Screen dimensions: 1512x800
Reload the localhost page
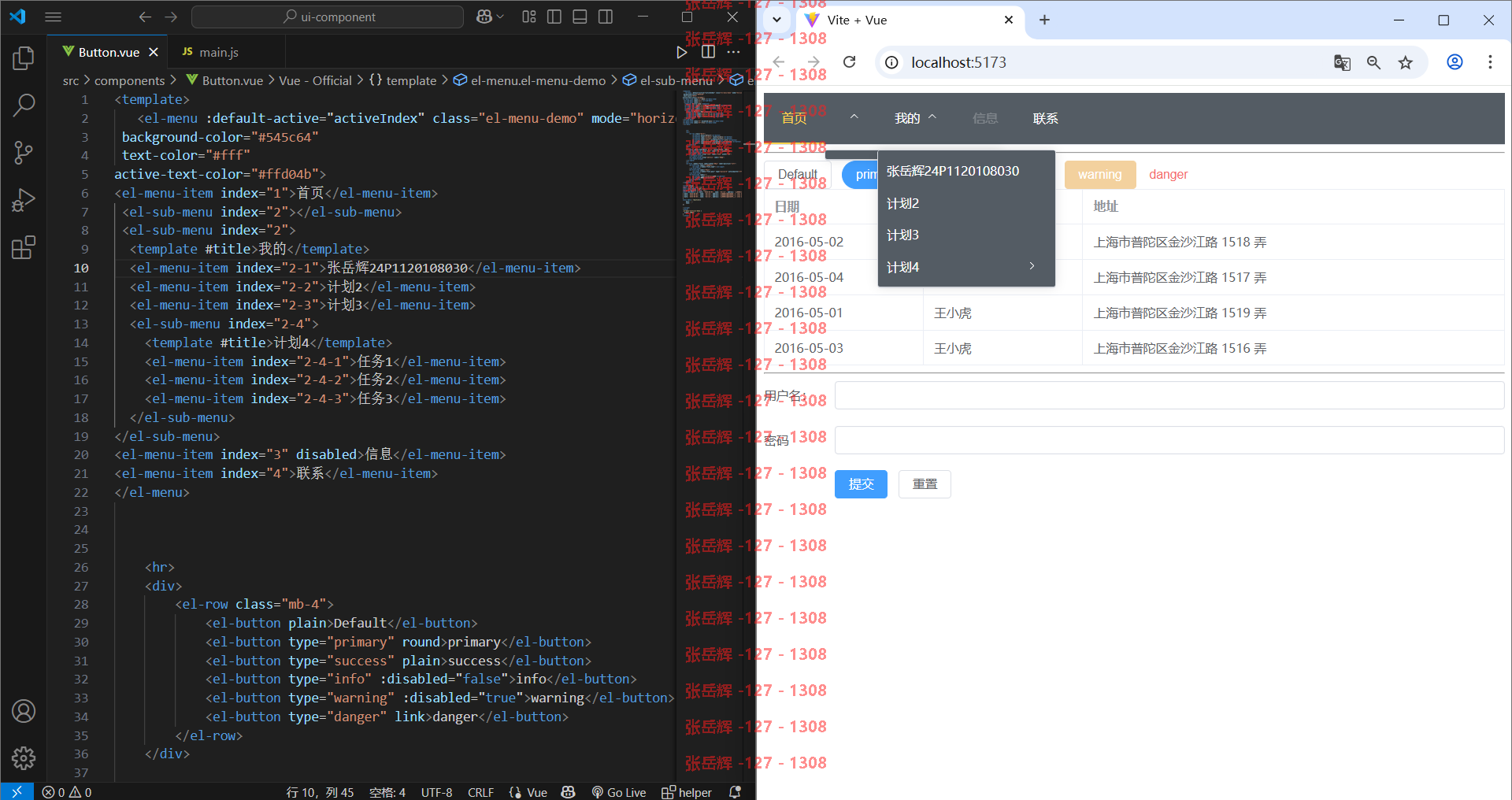pos(849,62)
